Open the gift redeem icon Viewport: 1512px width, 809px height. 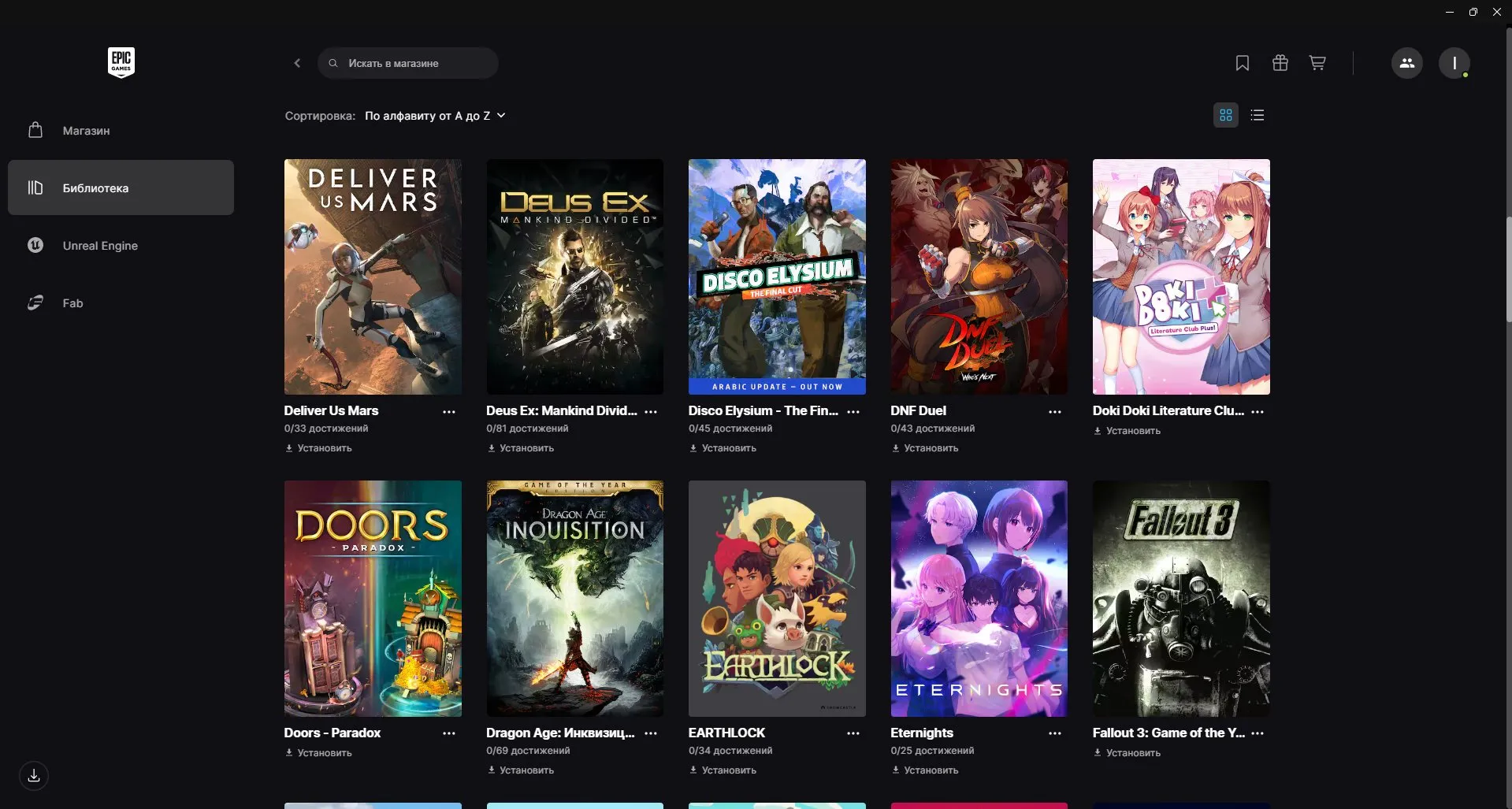(x=1280, y=63)
